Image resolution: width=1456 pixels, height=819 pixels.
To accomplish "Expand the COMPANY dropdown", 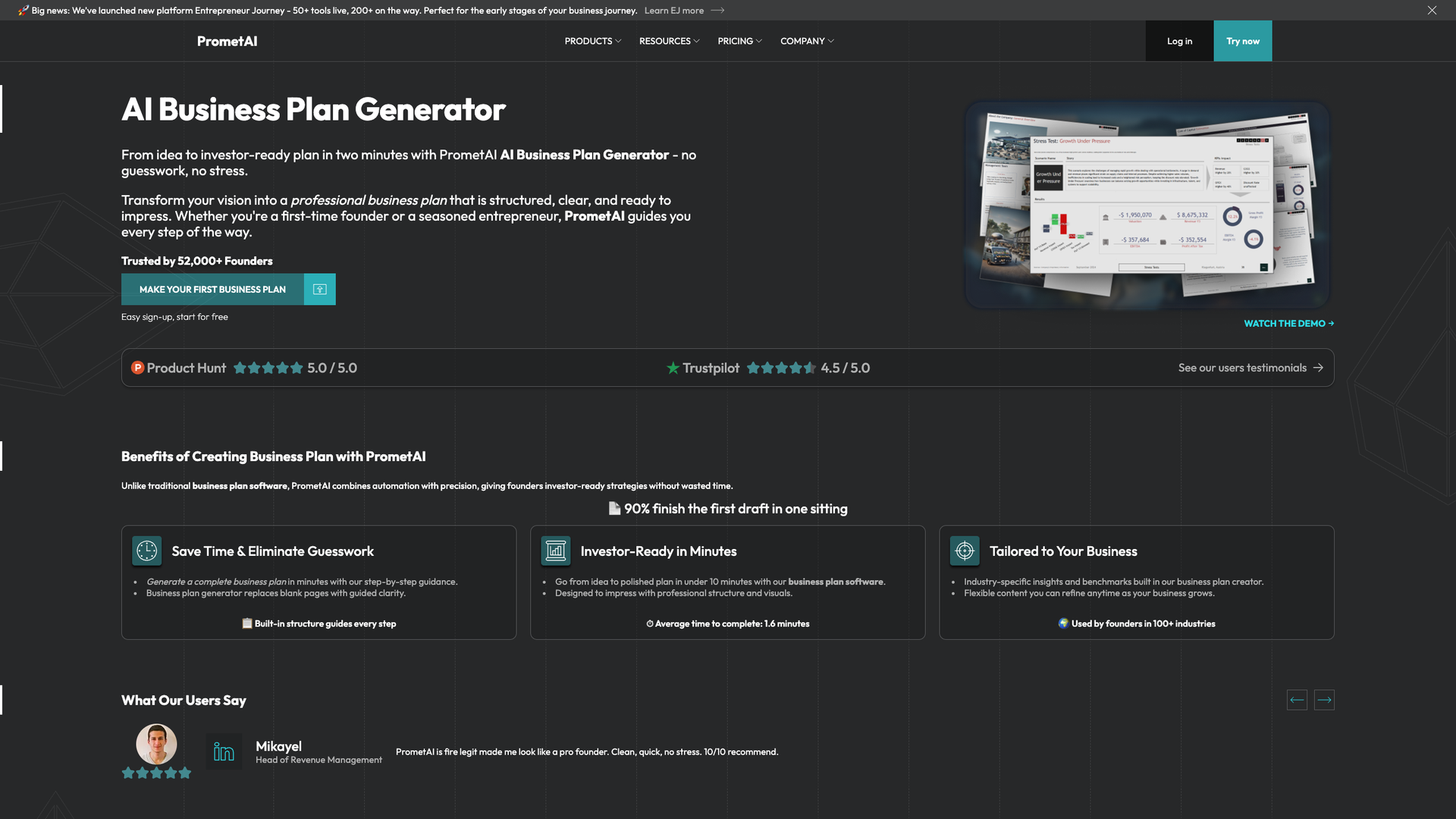I will [x=806, y=41].
